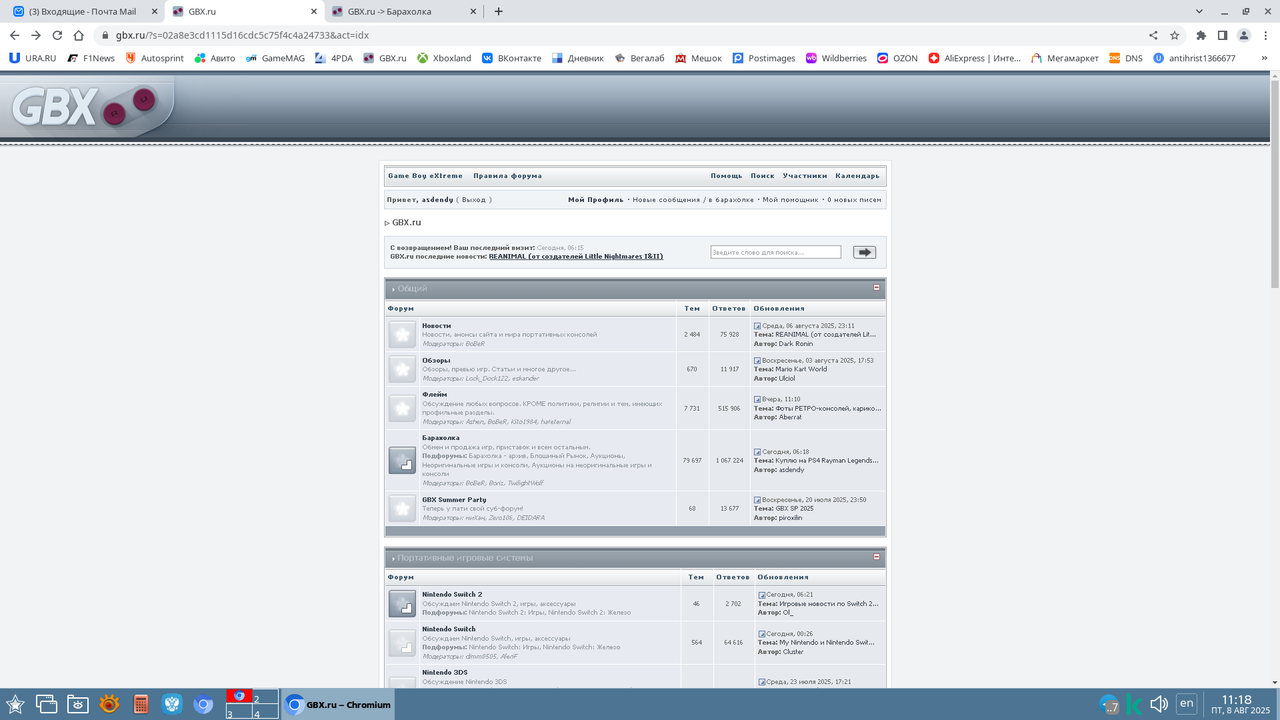Open the ВКонтакте bookmark
The height and width of the screenshot is (720, 1280).
(511, 58)
